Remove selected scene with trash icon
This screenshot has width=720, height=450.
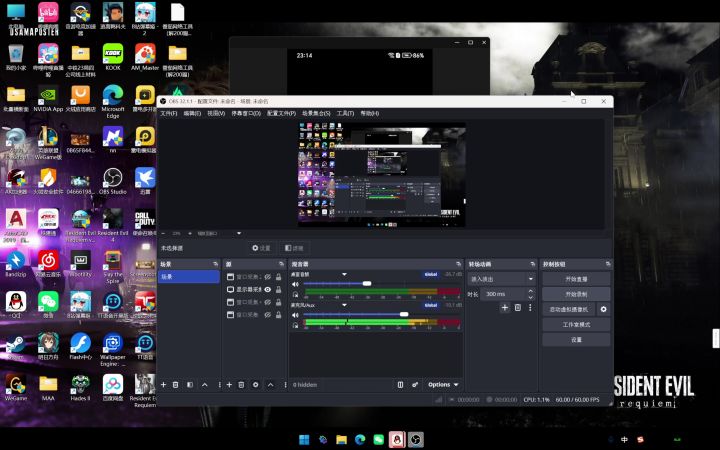(x=175, y=384)
